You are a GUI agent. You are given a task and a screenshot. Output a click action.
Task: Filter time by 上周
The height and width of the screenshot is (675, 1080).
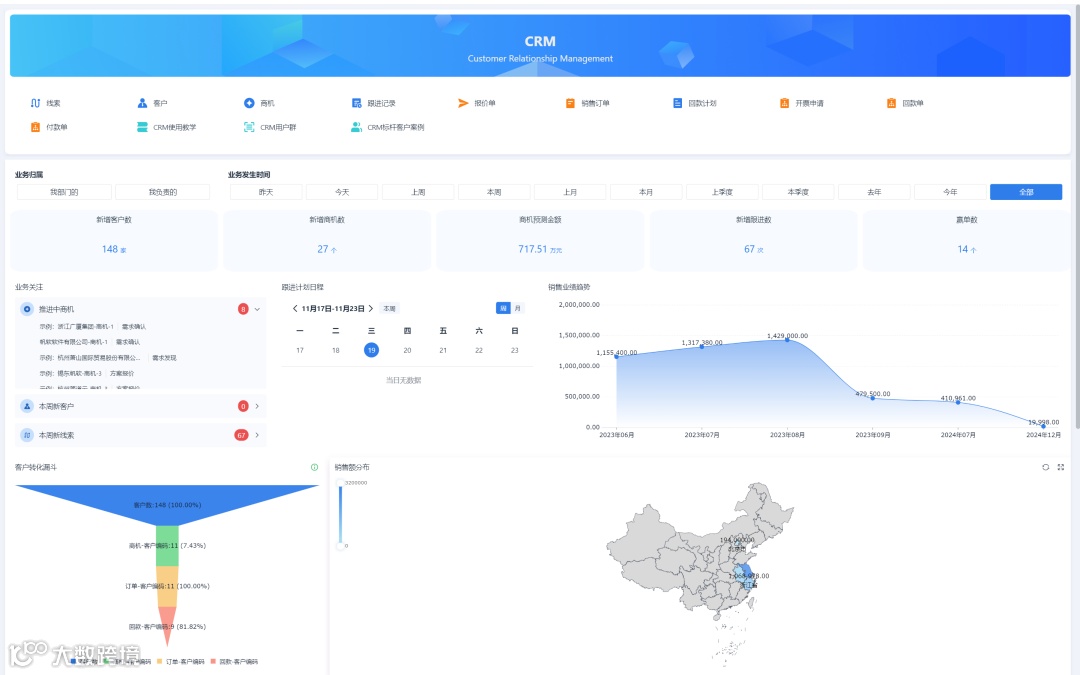point(418,192)
